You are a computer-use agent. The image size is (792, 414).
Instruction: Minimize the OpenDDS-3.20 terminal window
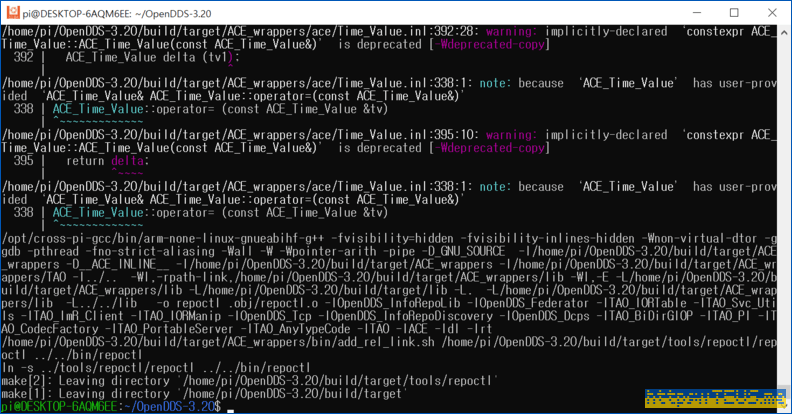pos(697,13)
